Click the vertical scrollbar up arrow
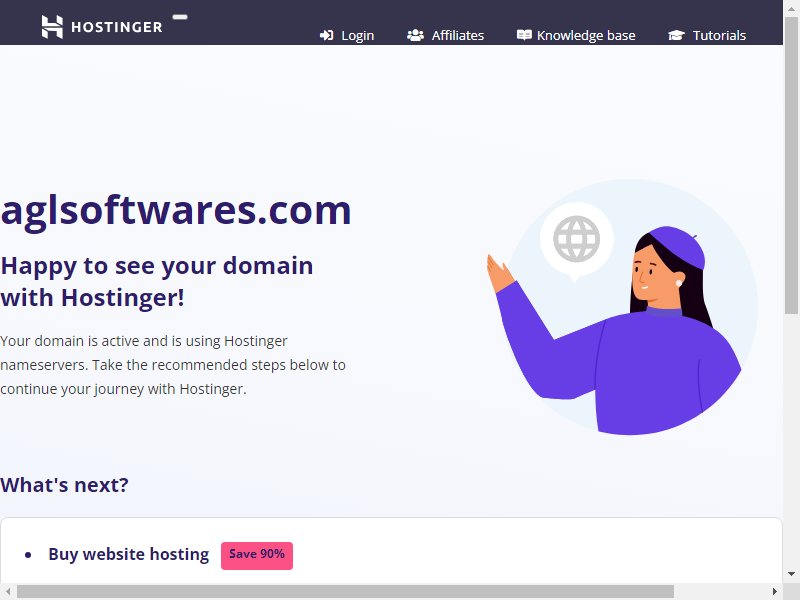This screenshot has width=800, height=600. click(791, 7)
